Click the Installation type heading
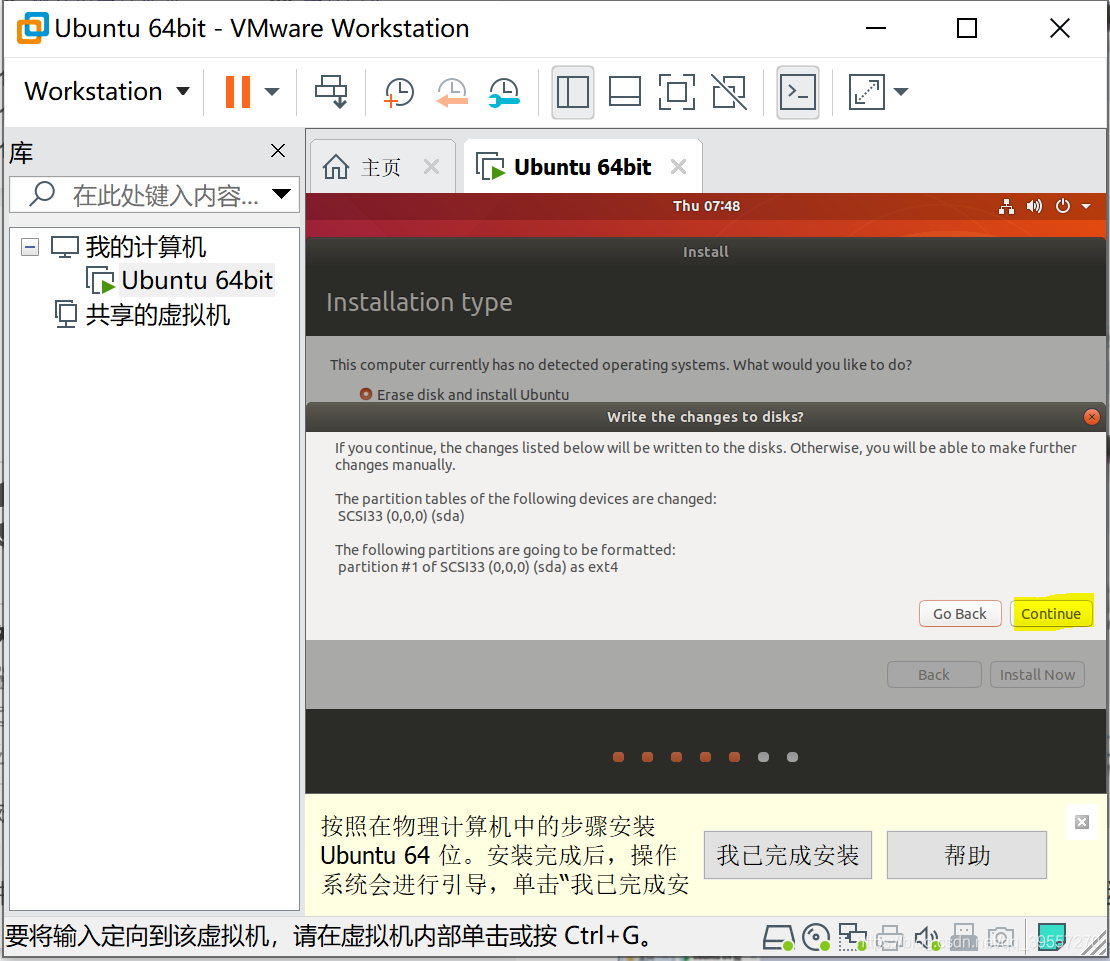This screenshot has height=961, width=1110. coord(419,302)
